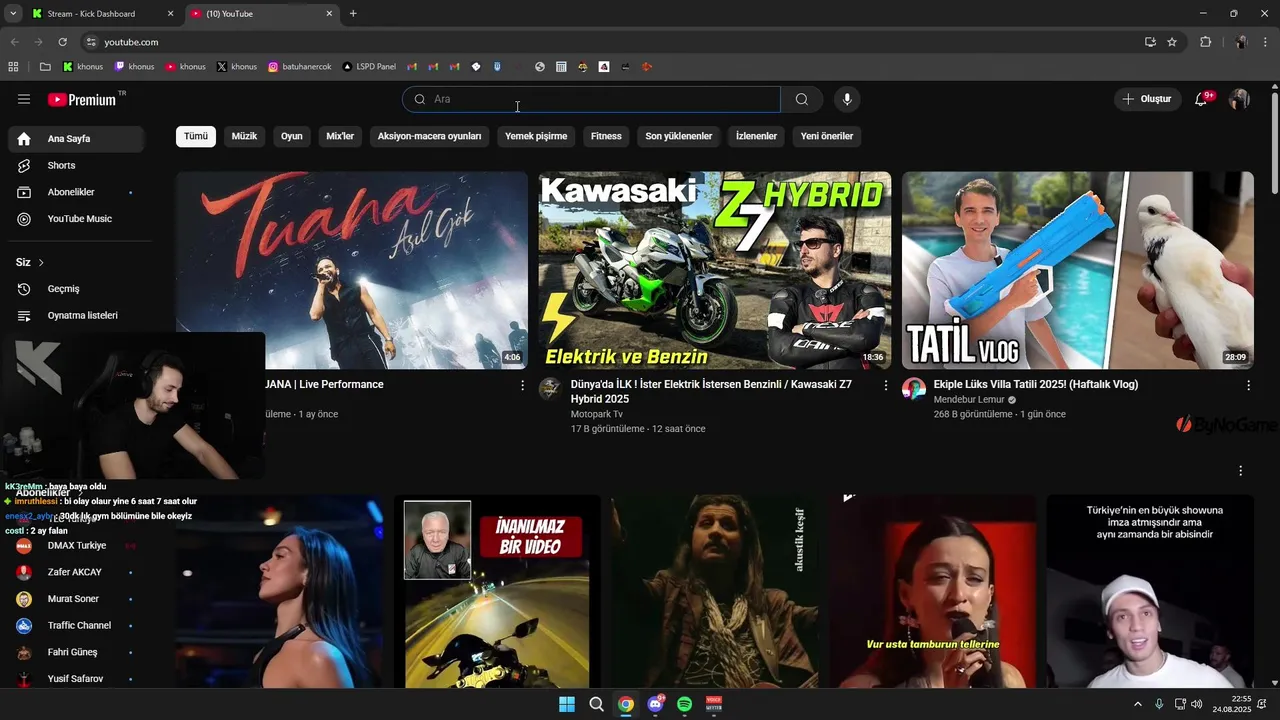
Task: Open the Vur usta tamburun short
Action: pyautogui.click(x=932, y=592)
